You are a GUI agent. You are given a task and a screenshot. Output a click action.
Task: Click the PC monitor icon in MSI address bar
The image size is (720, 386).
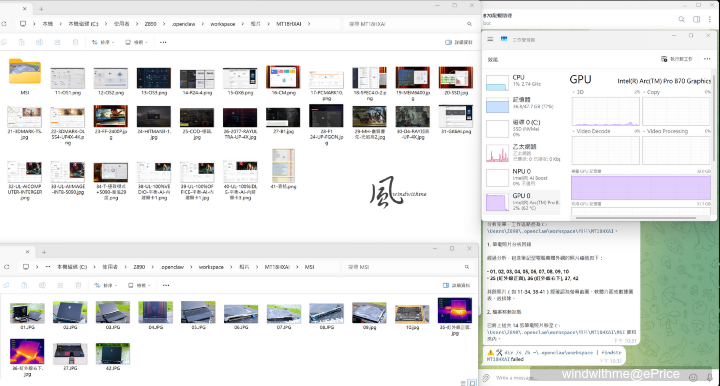pos(26,267)
